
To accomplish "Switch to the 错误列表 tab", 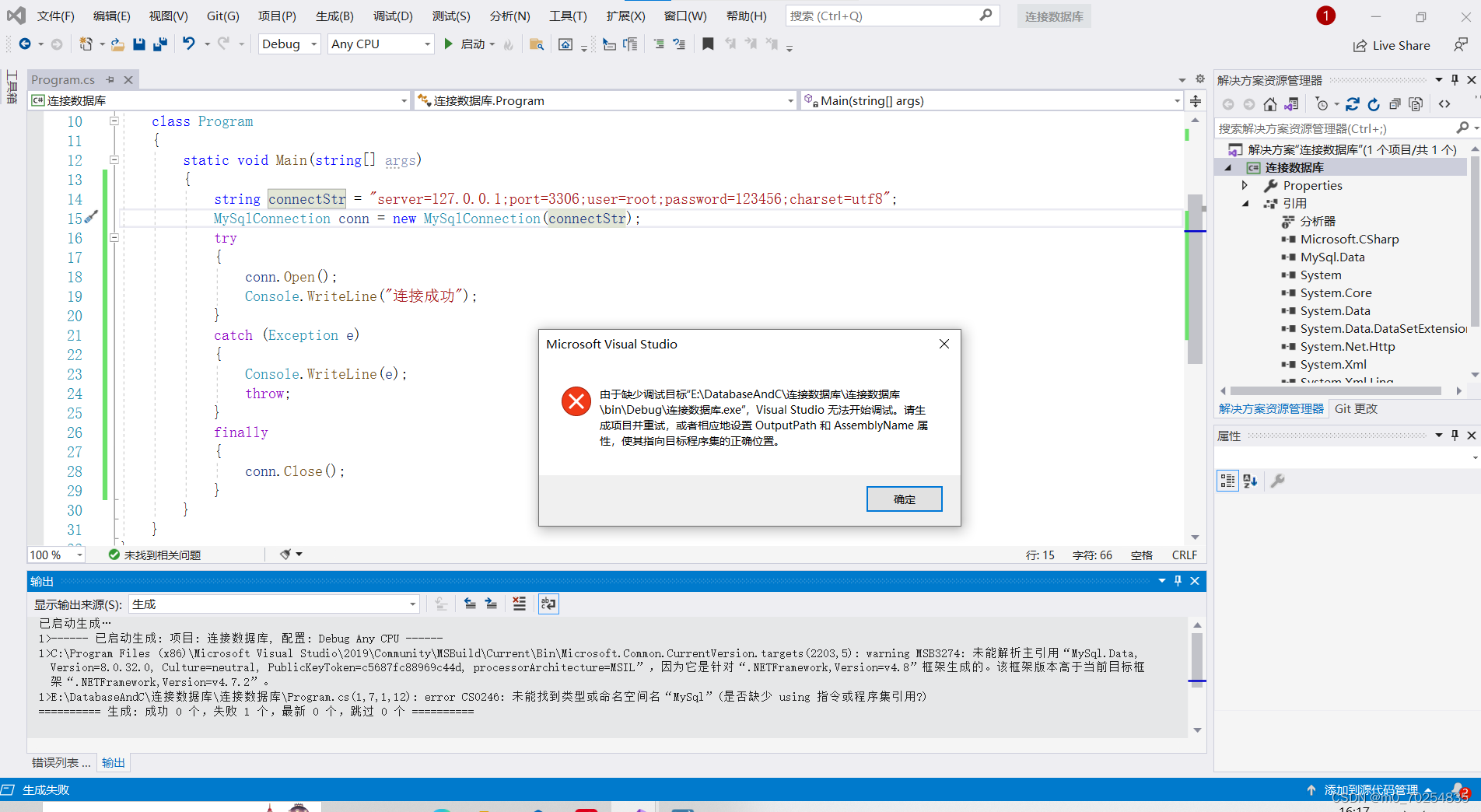I will point(60,762).
